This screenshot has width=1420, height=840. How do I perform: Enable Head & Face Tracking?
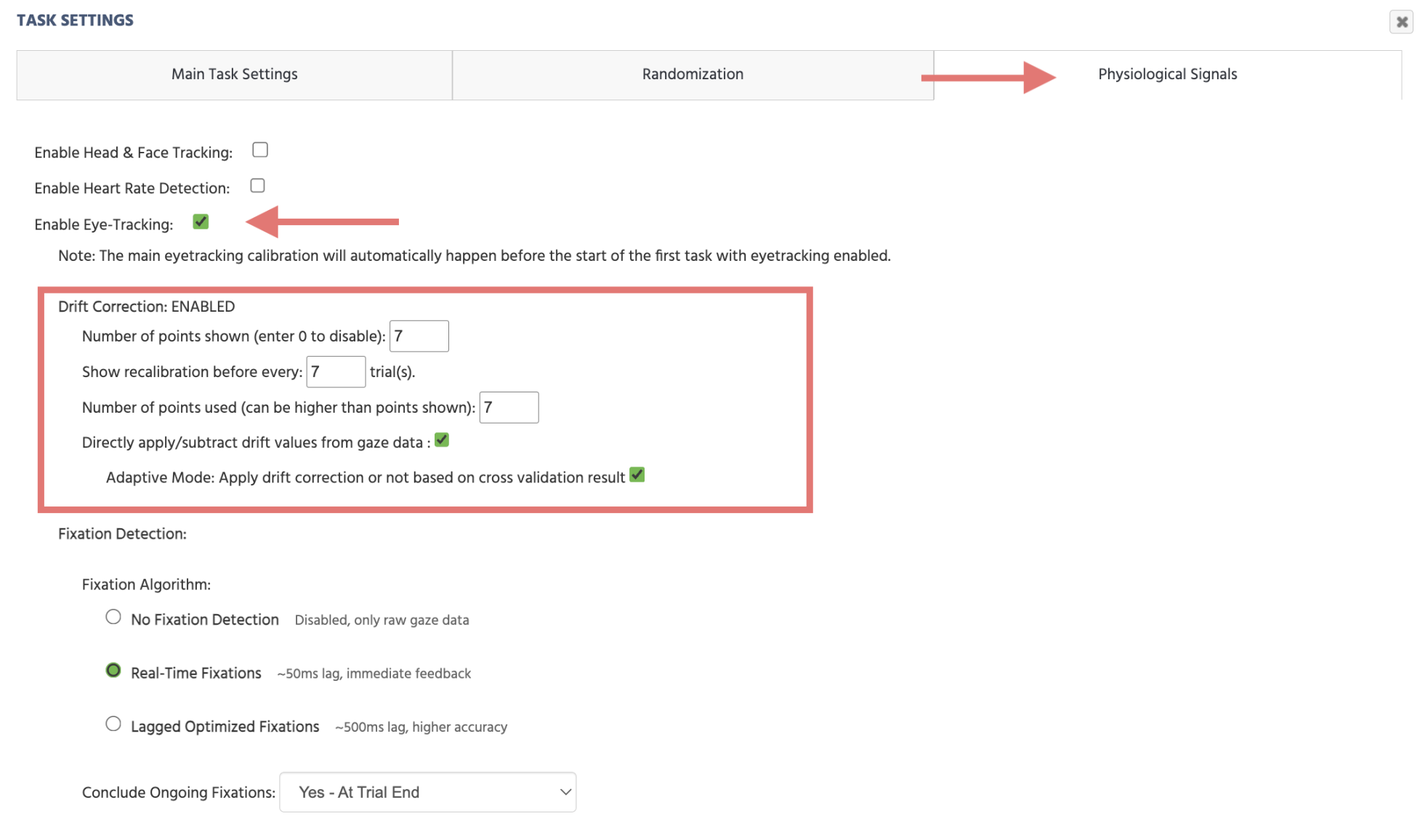259,150
